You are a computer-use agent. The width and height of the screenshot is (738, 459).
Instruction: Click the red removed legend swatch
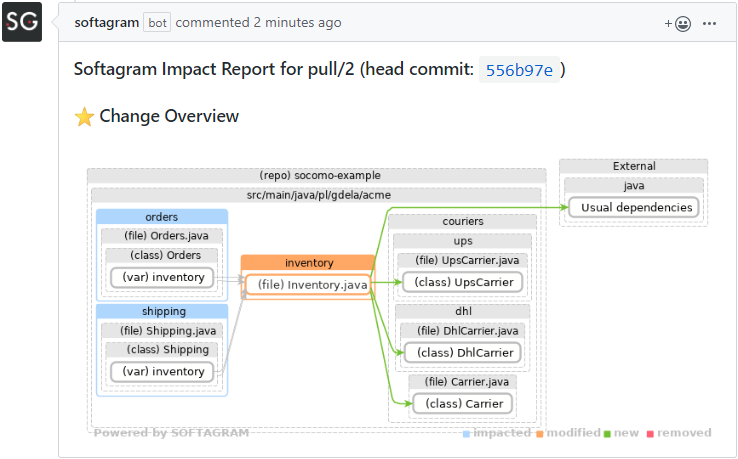[650, 434]
